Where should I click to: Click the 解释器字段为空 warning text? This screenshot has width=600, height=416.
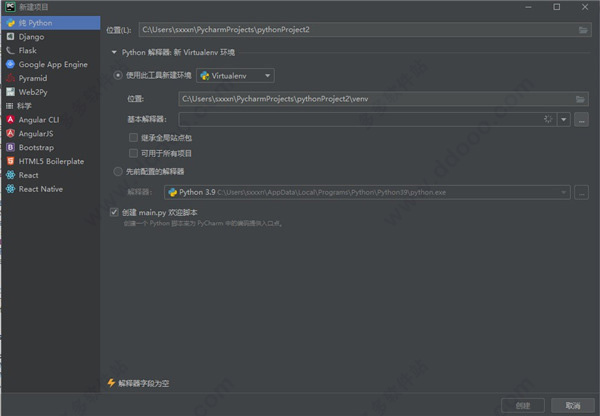click(x=143, y=383)
